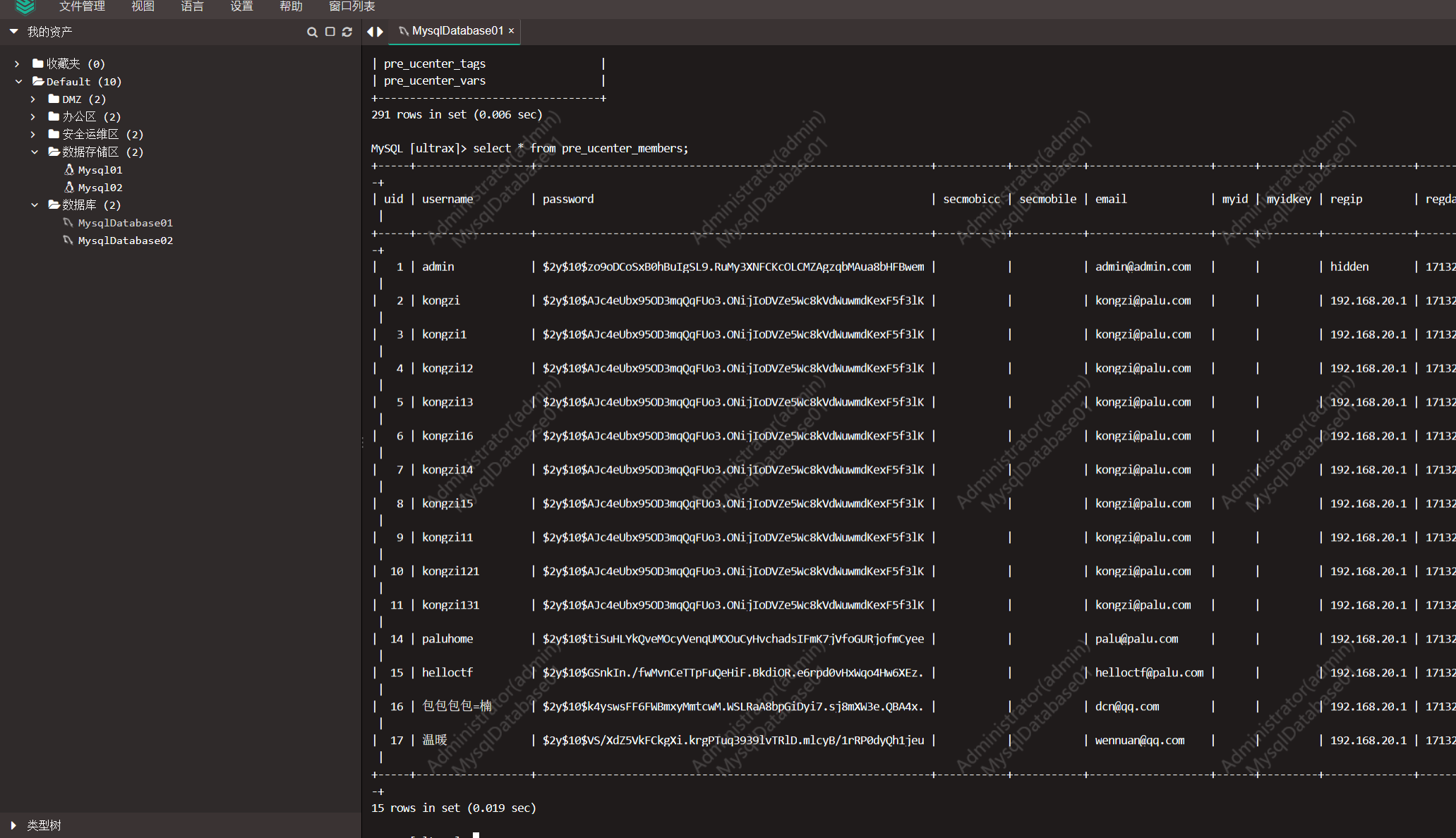
Task: Click the folder icon of 收藏夹
Action: click(x=38, y=63)
